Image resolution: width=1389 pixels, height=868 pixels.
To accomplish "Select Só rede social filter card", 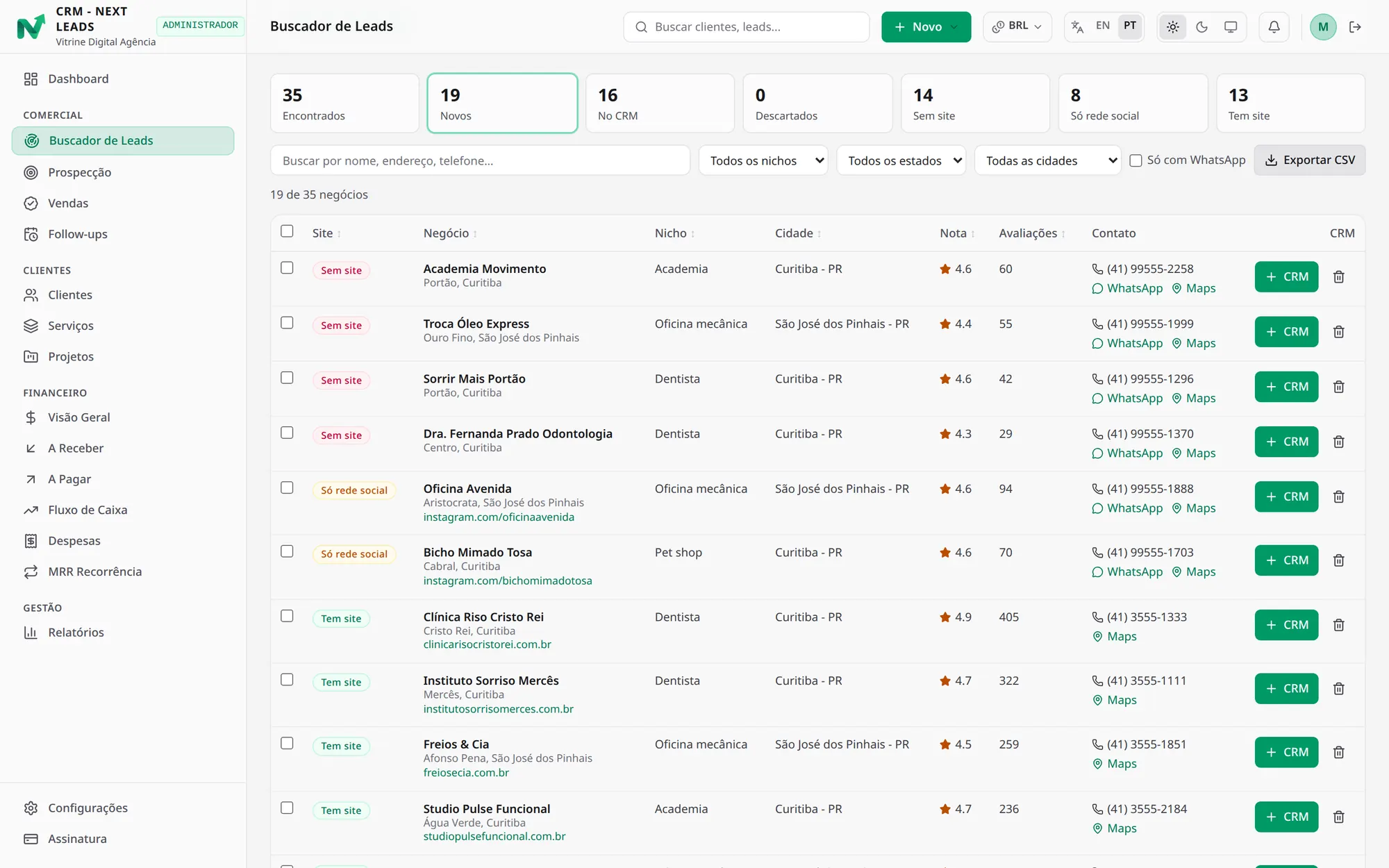I will click(x=1133, y=103).
